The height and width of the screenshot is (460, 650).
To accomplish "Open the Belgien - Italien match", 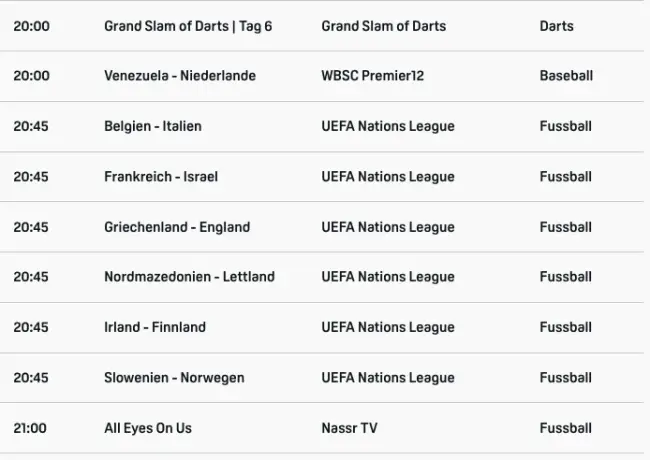I will click(153, 126).
